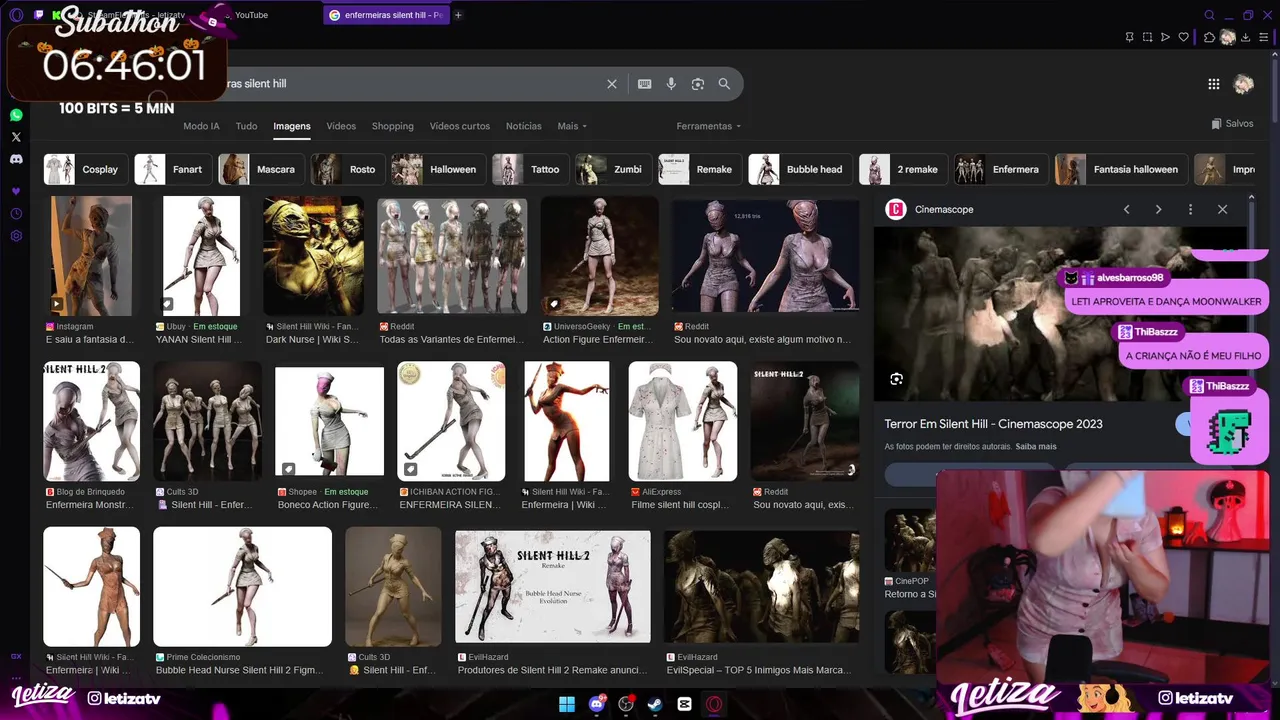
Task: Open Discord in the Opera sidebar
Action: (16, 159)
